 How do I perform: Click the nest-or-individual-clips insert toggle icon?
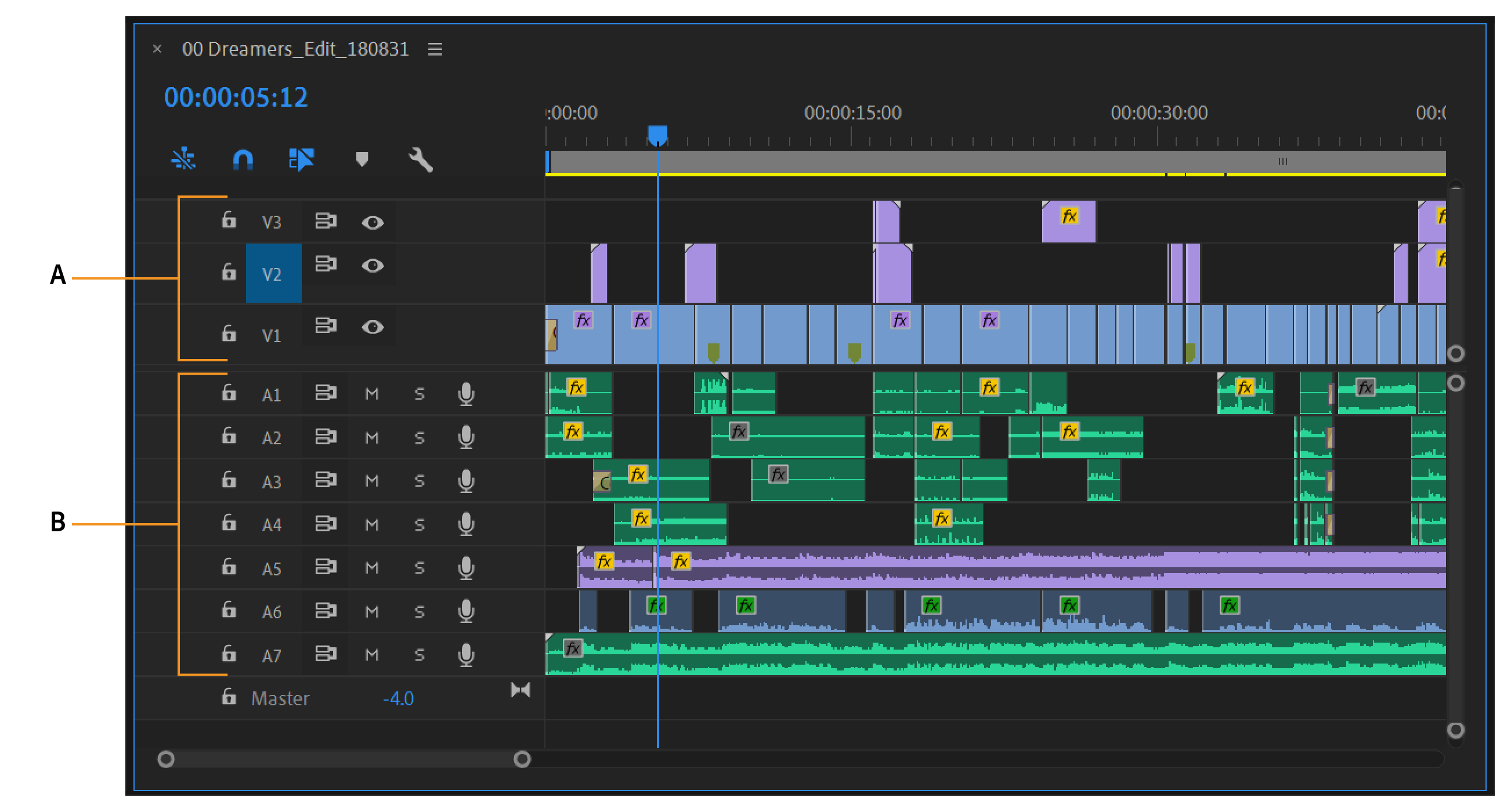tap(183, 159)
